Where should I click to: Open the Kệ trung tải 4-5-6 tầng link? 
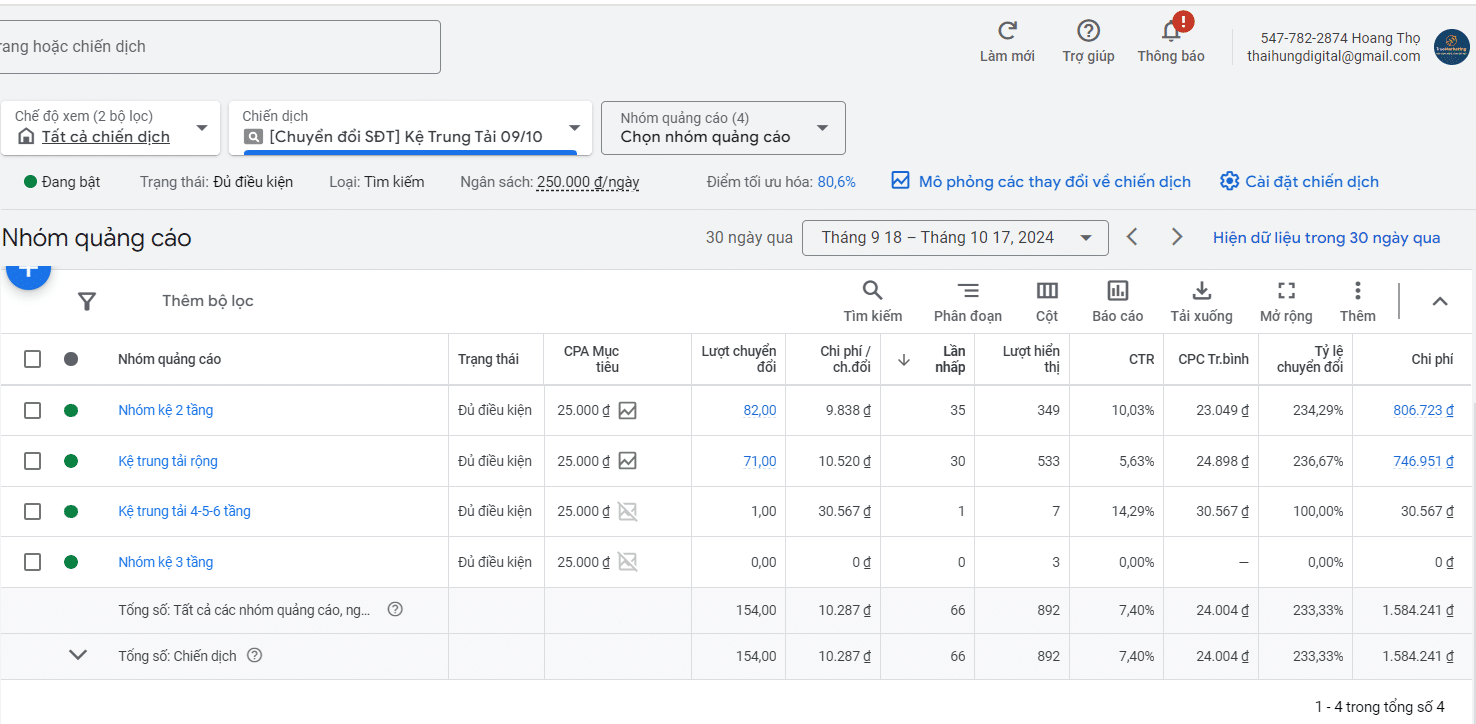pyautogui.click(x=184, y=511)
